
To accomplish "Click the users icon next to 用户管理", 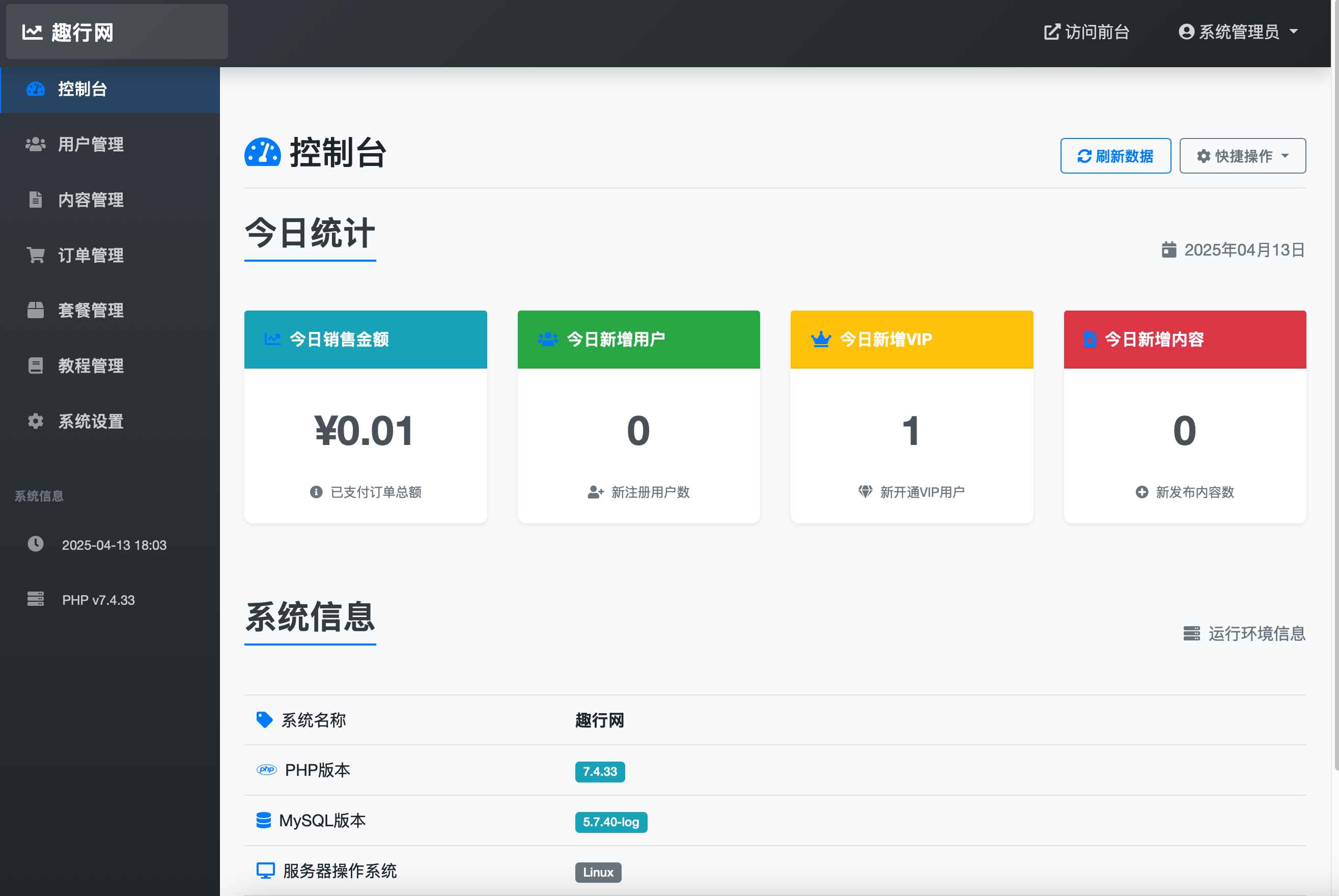I will tap(35, 145).
